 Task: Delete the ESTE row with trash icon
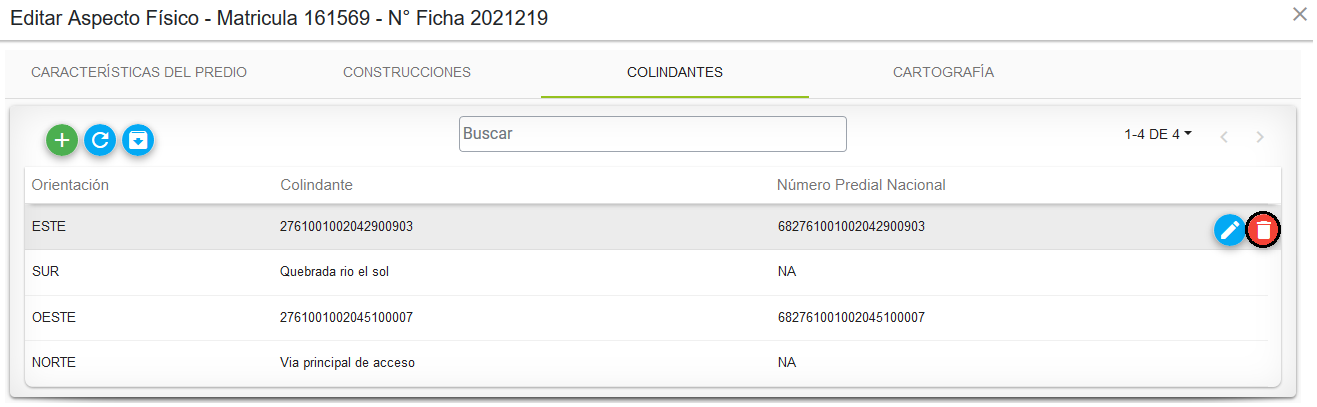click(1265, 230)
